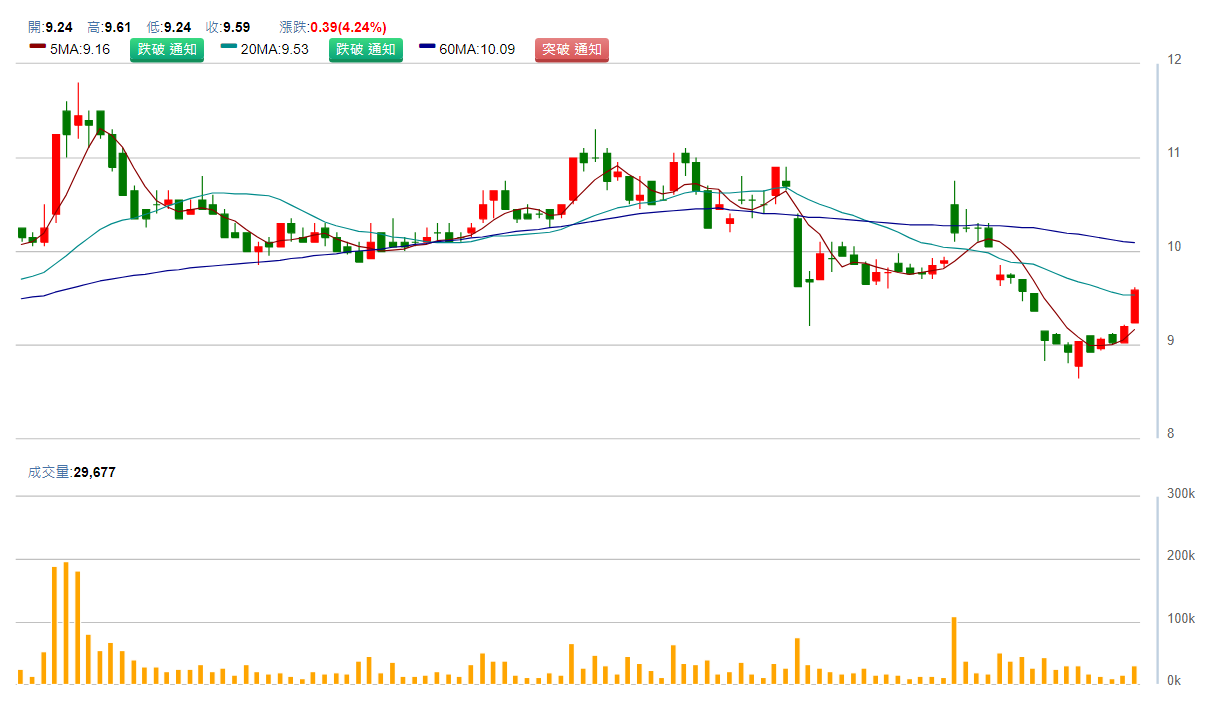
Task: Click the navy 60MA legend line
Action: pyautogui.click(x=427, y=48)
